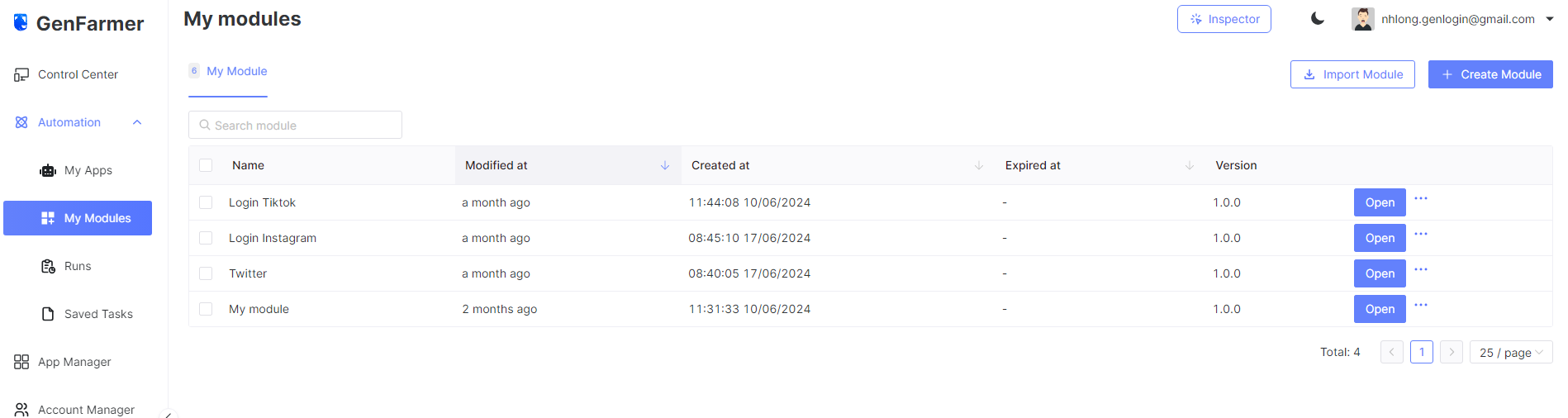
Task: Open the three-dot menu for Login Tiktok
Action: [1421, 198]
